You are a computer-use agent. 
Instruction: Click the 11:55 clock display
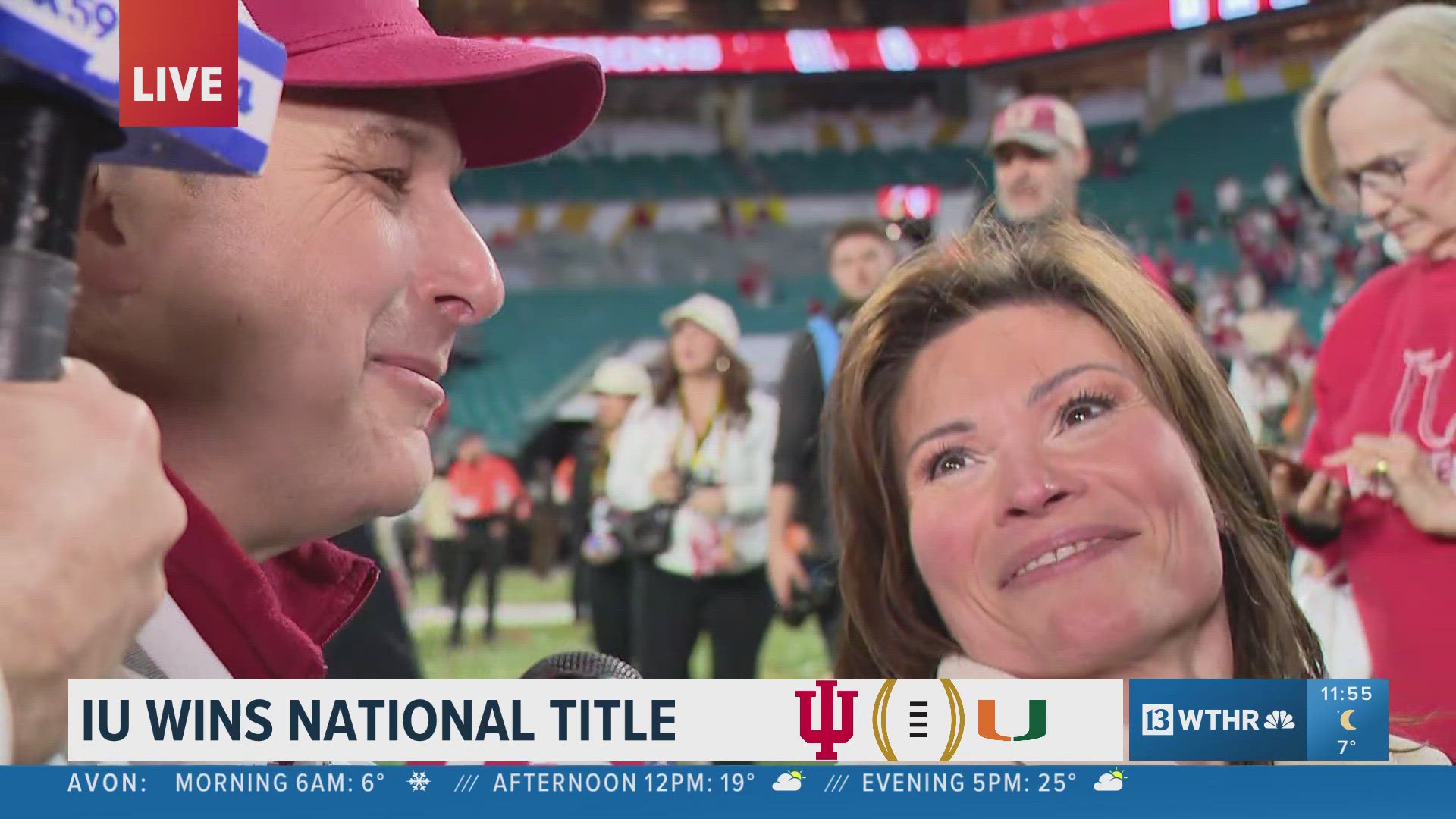[x=1347, y=693]
